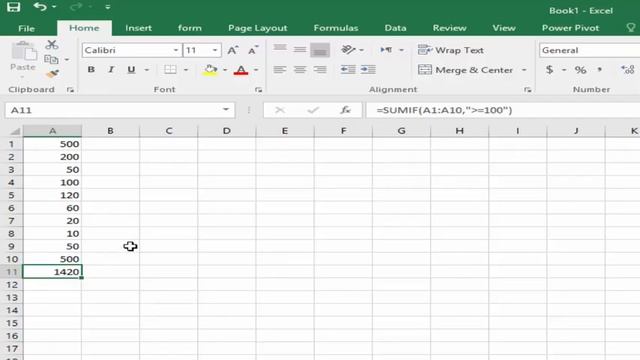Viewport: 640px width, 360px height.
Task: Toggle Bold formatting
Action: 91,70
